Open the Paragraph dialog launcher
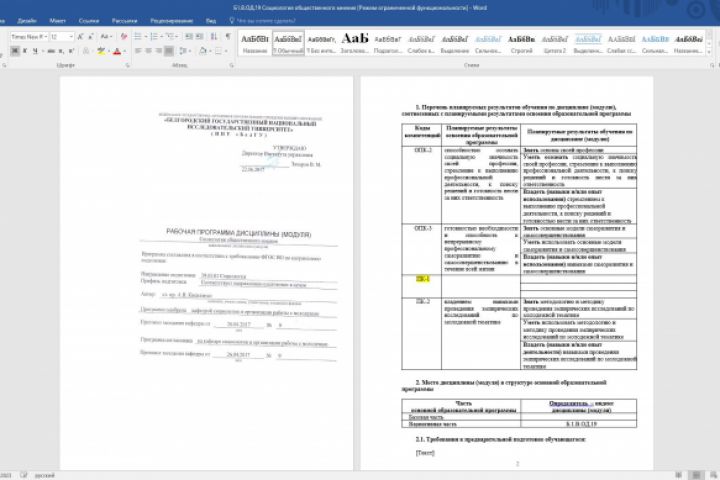Screen dimensions: 720x480 (x=231, y=66)
